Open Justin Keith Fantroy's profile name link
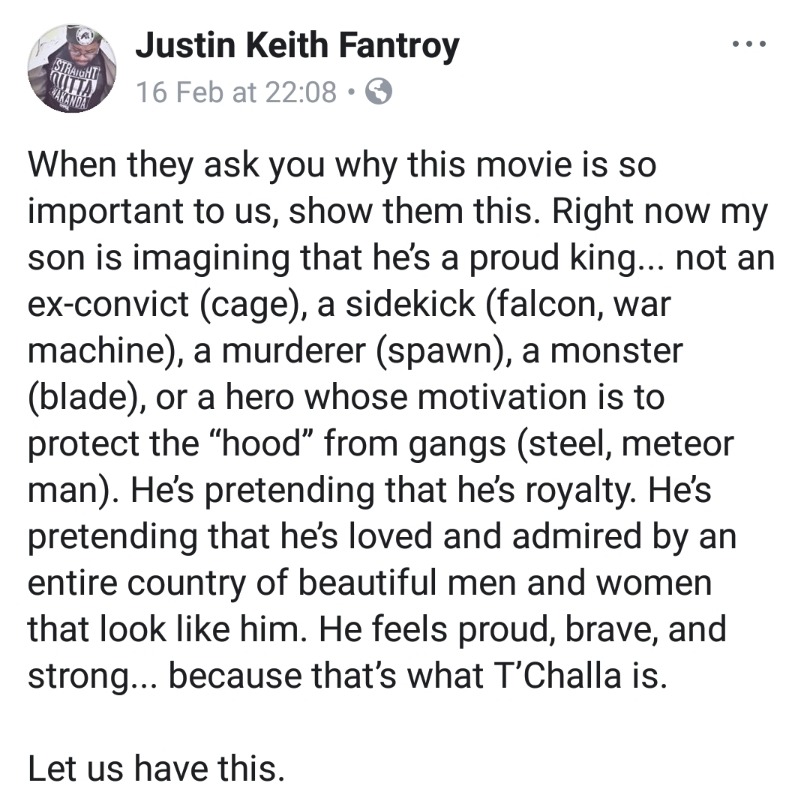The image size is (810, 802). [x=297, y=45]
